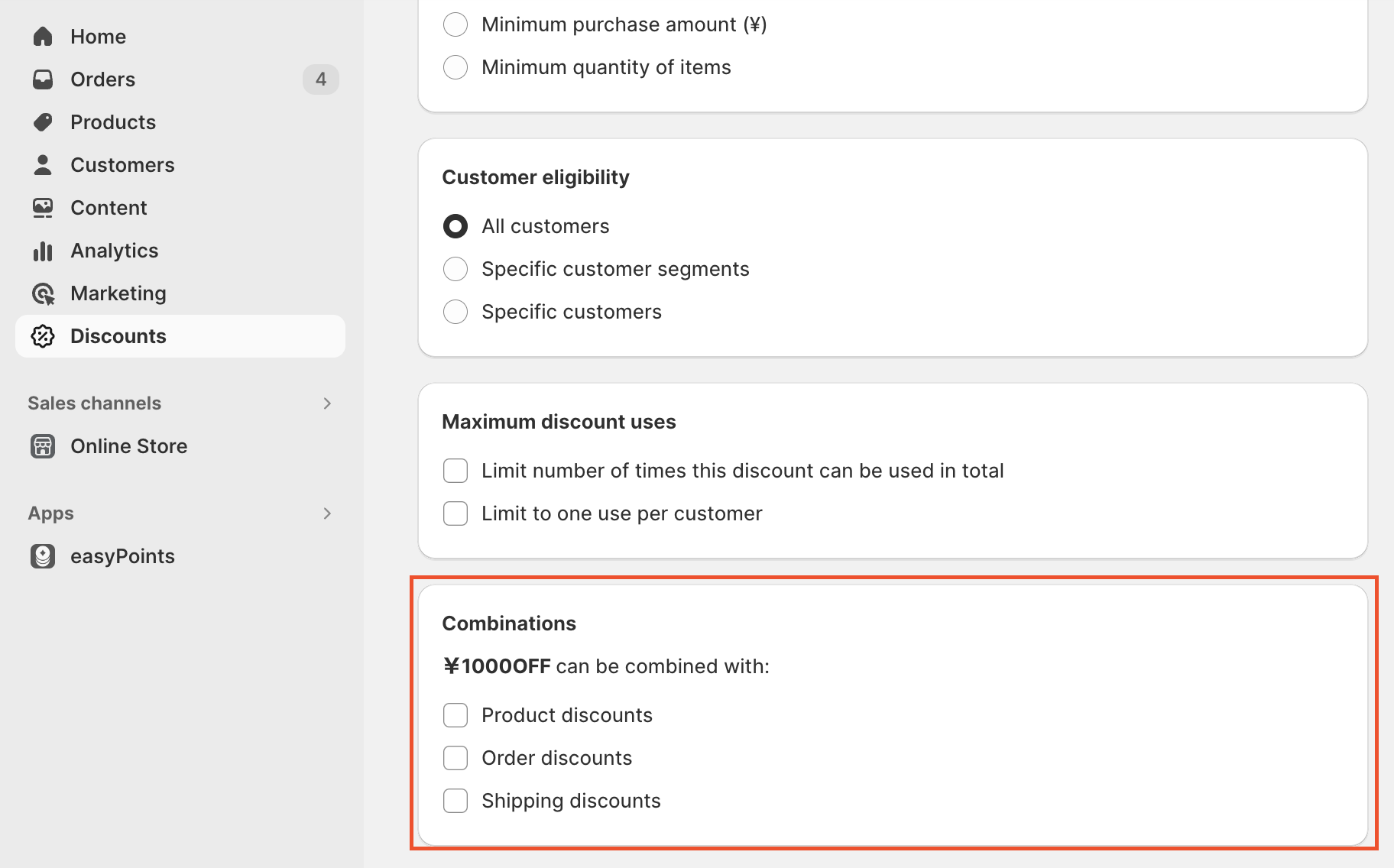Screen dimensions: 1394x868
Task: Click the Content image icon
Action: (x=43, y=208)
